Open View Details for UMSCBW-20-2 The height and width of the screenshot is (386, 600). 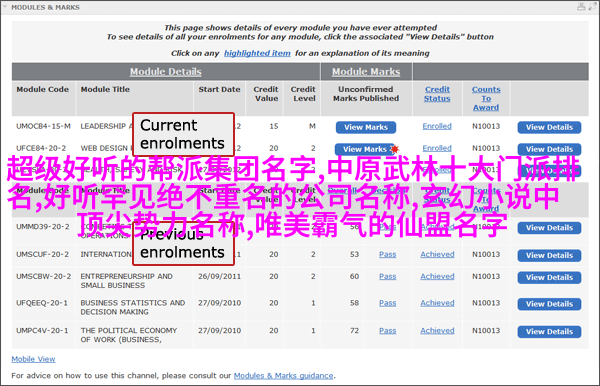pyautogui.click(x=549, y=277)
